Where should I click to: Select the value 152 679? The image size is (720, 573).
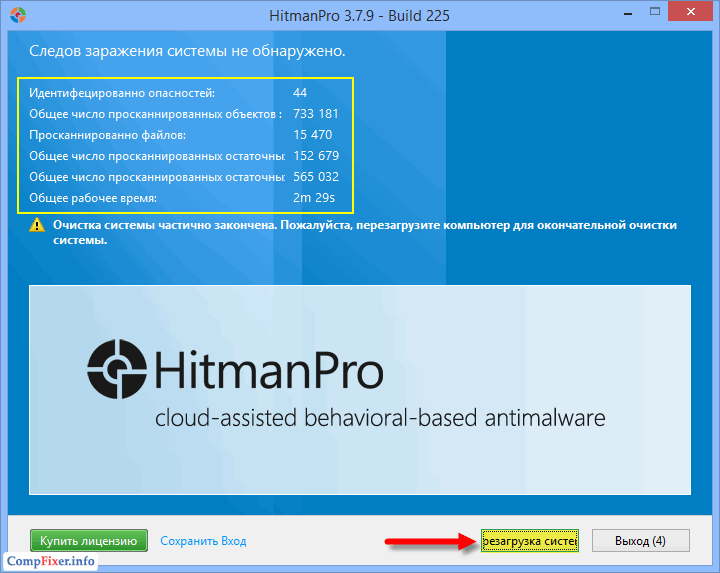(316, 156)
